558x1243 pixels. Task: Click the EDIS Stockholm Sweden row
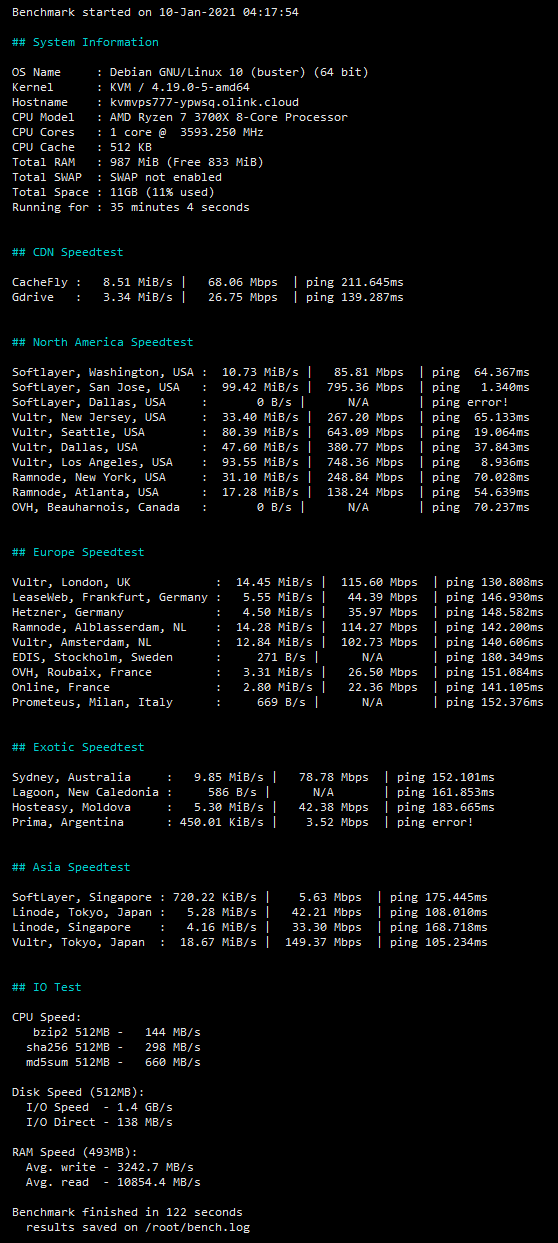coord(278,657)
